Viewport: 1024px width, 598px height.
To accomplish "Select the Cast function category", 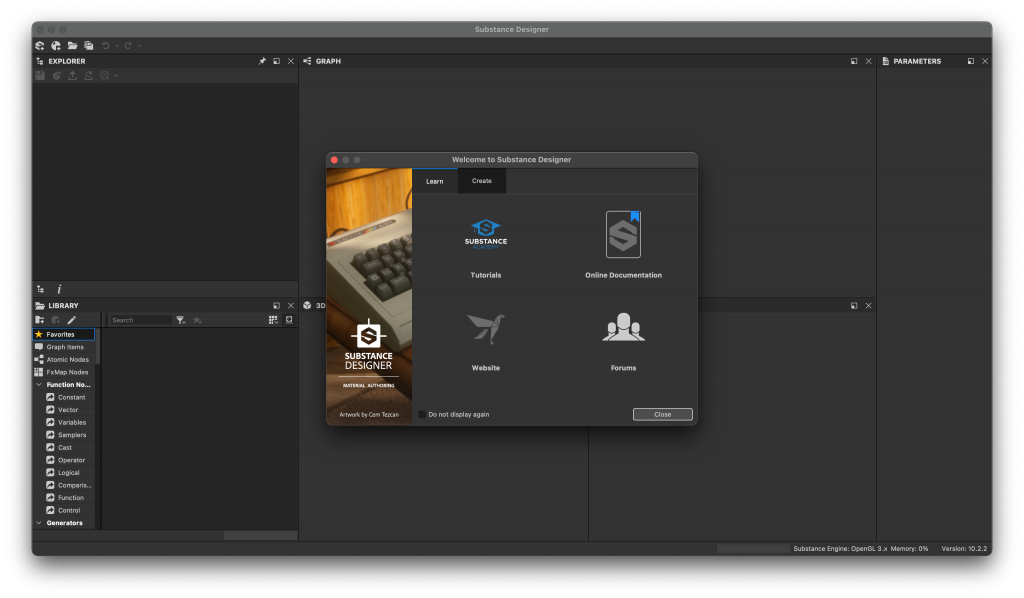I will 69,447.
